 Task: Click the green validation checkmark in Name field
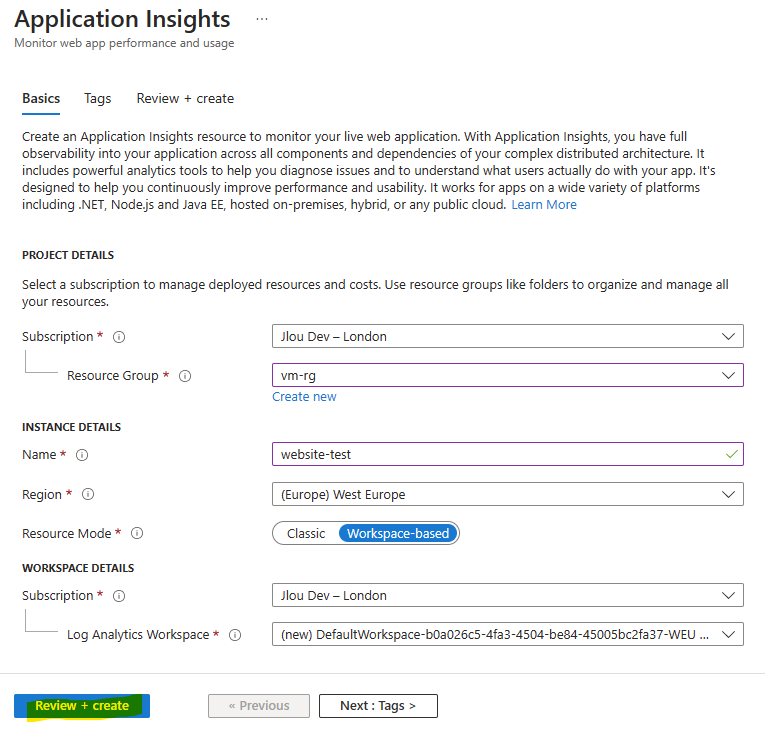pyautogui.click(x=732, y=454)
